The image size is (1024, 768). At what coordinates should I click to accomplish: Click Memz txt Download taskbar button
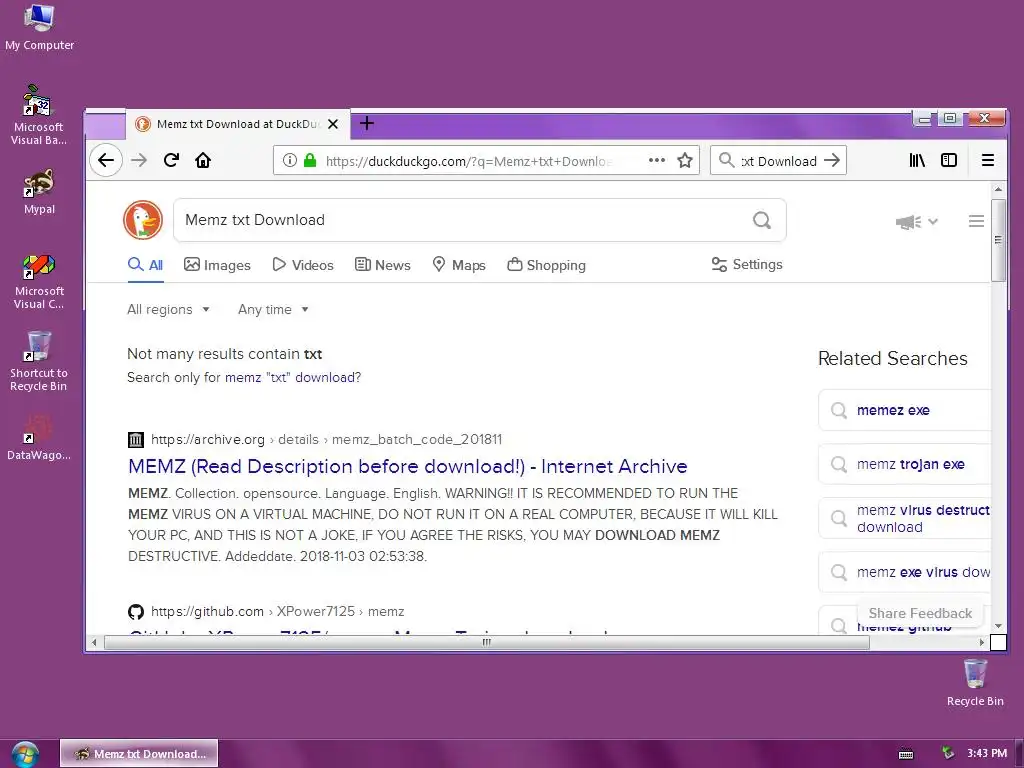139,754
